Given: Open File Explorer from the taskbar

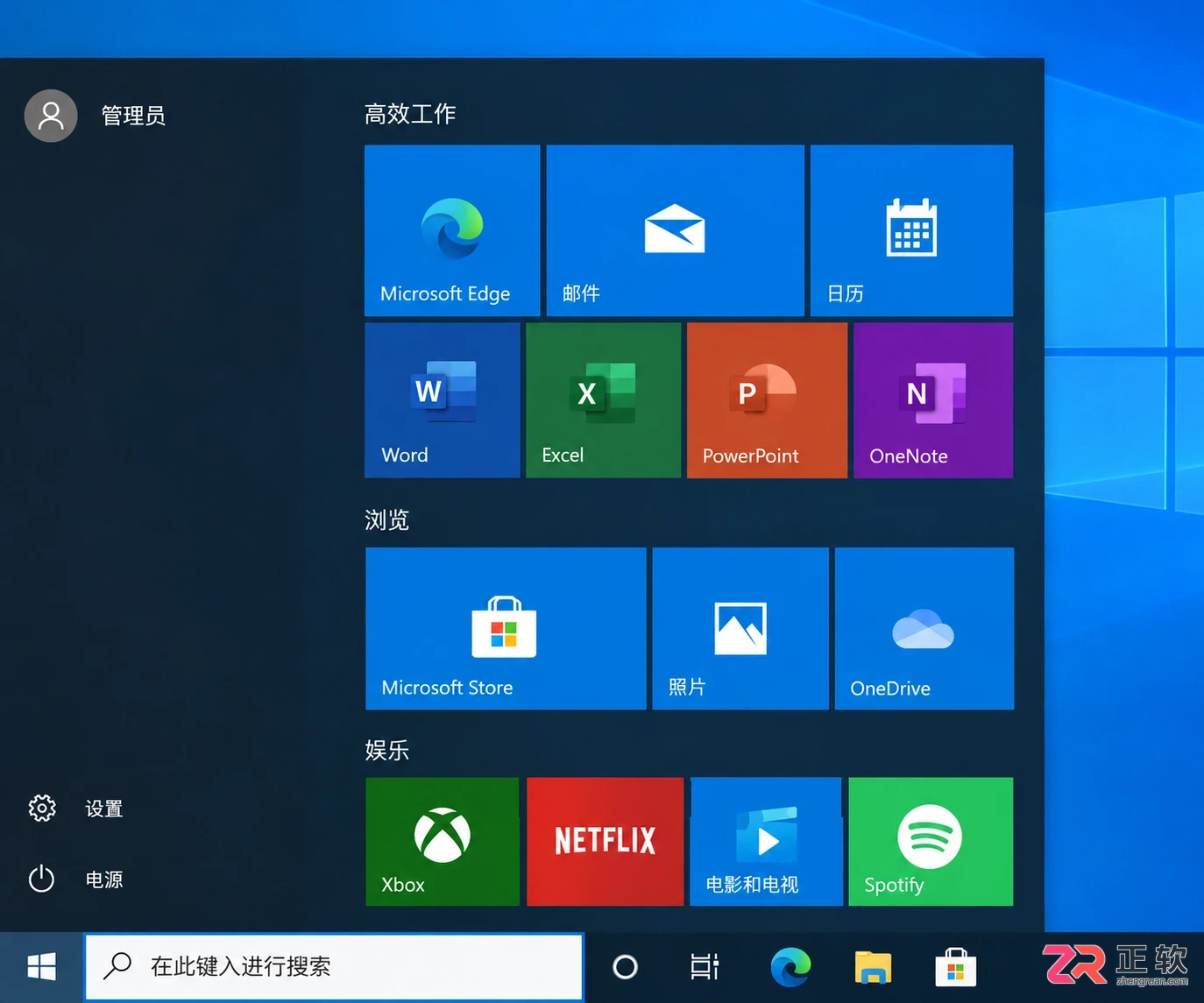Looking at the screenshot, I should 873,967.
